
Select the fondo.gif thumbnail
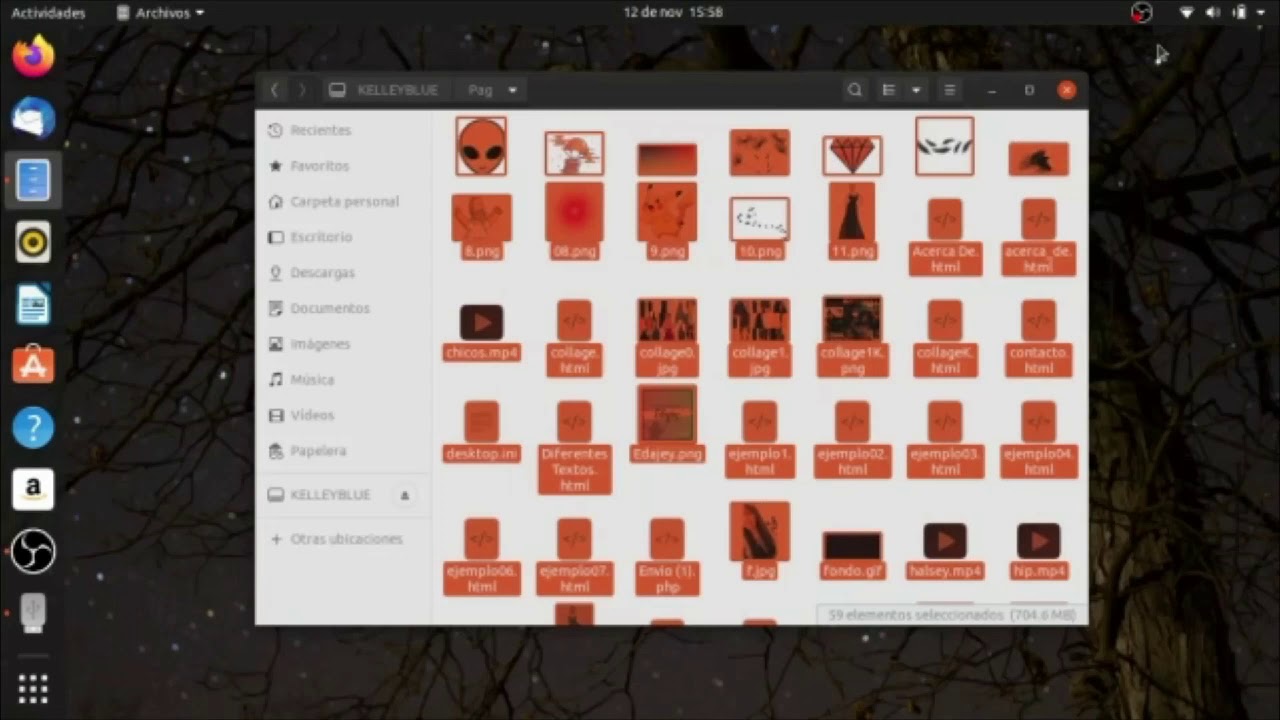coord(852,546)
